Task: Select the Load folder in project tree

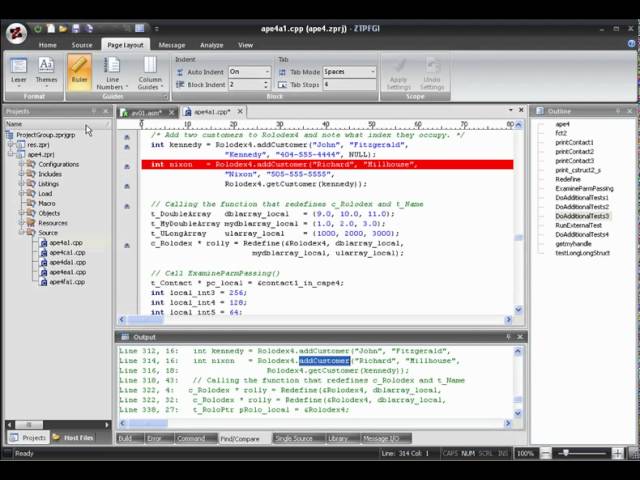Action: coord(45,193)
